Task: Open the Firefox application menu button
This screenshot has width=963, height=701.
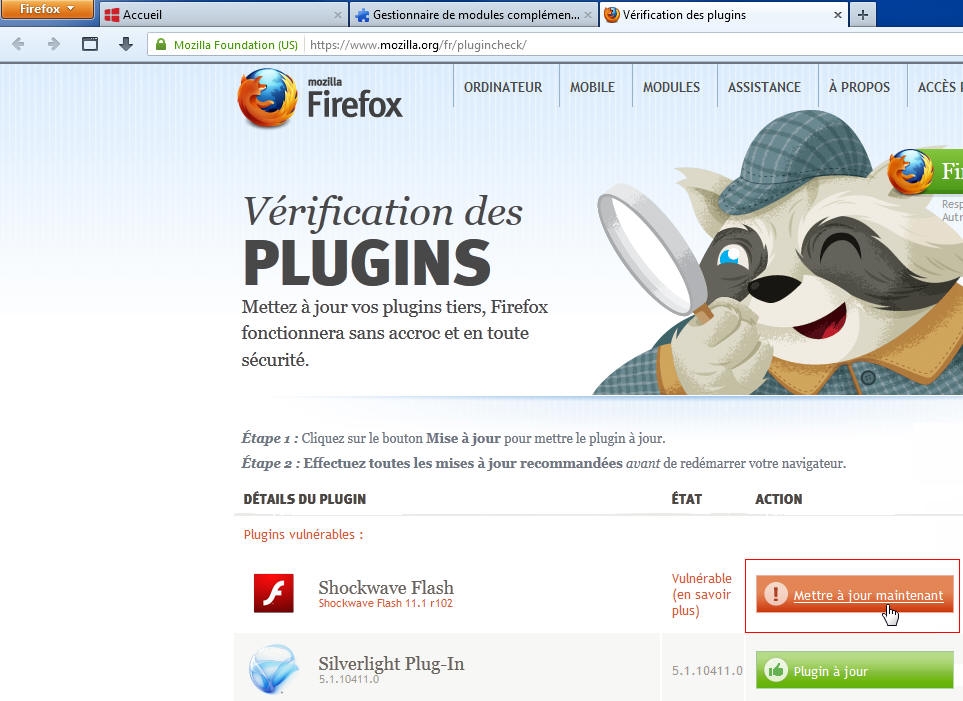Action: (x=47, y=9)
